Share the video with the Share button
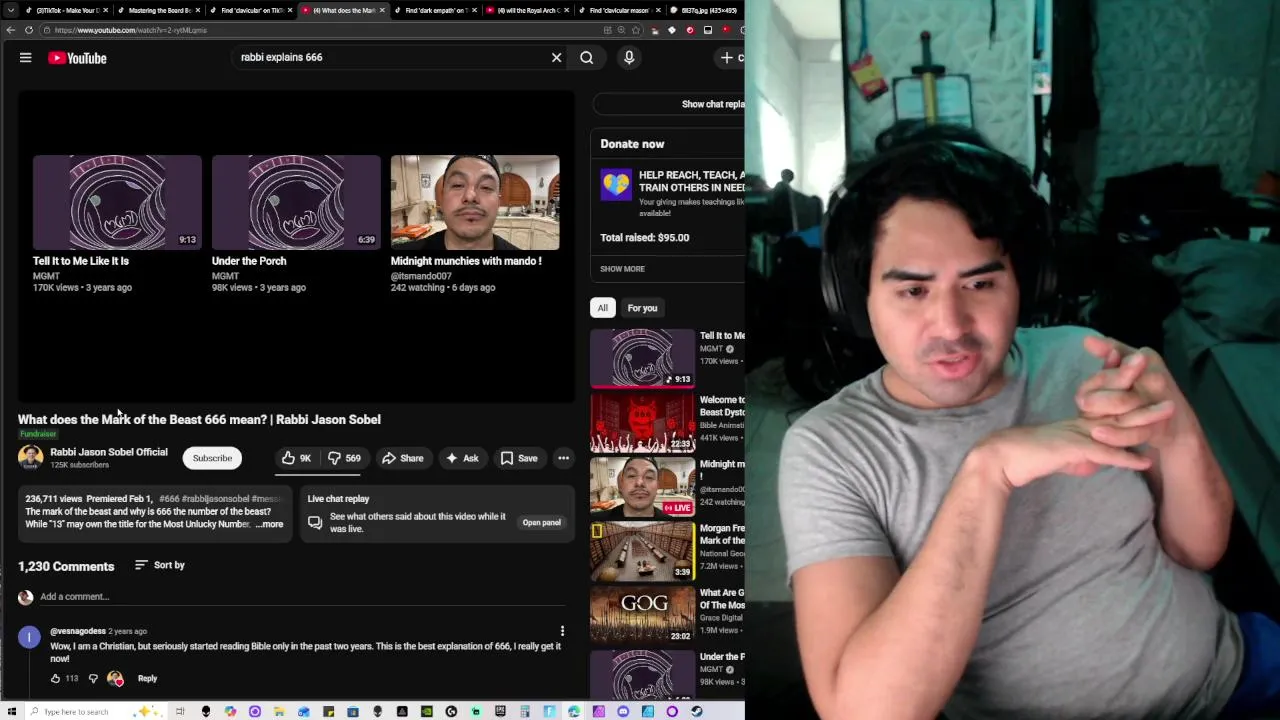This screenshot has height=720, width=1280. (x=403, y=458)
